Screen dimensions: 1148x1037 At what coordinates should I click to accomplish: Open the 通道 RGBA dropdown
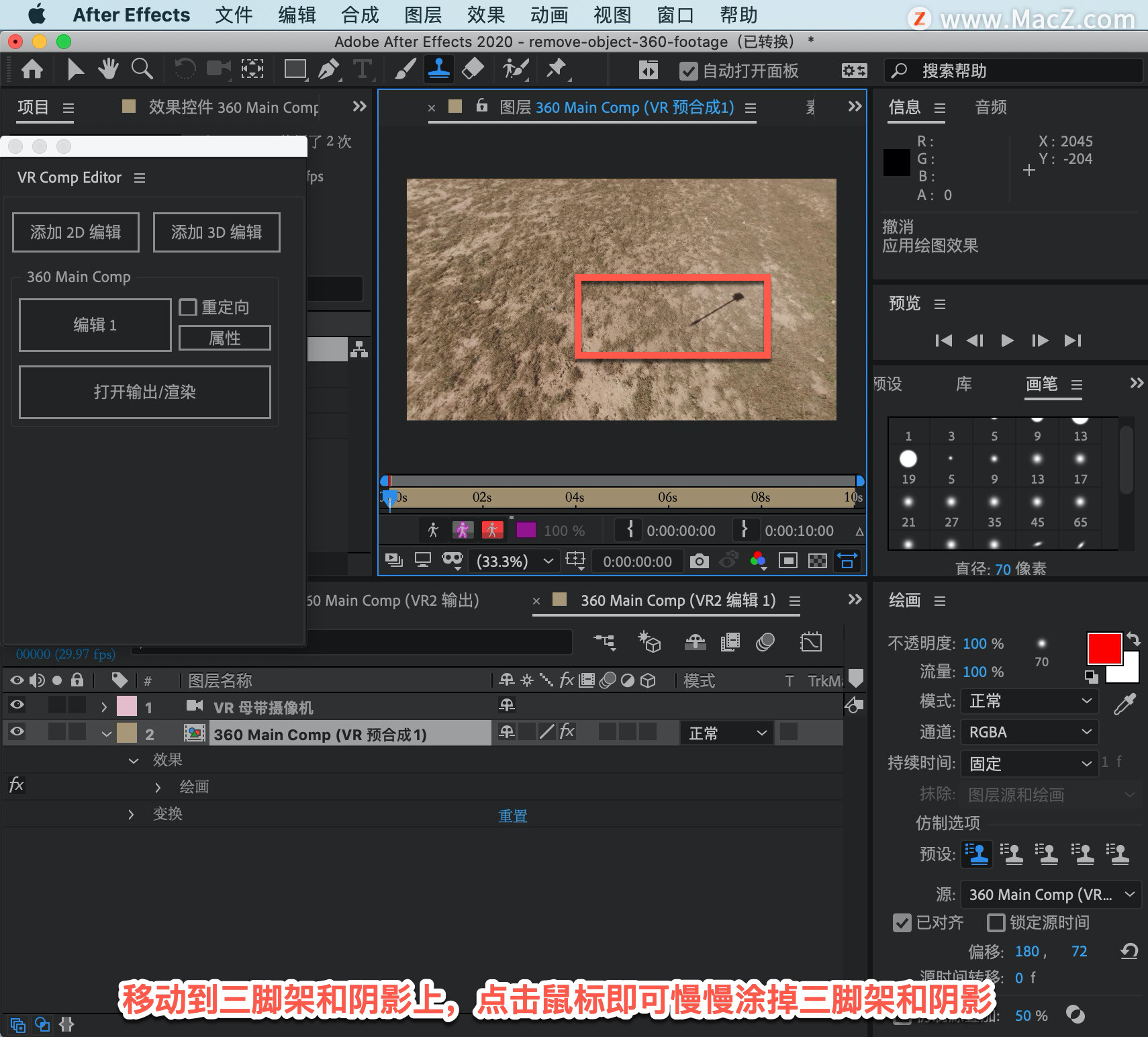[x=1029, y=732]
